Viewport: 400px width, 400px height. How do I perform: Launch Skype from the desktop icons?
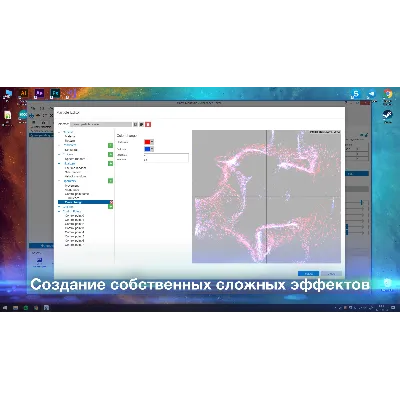[355, 95]
